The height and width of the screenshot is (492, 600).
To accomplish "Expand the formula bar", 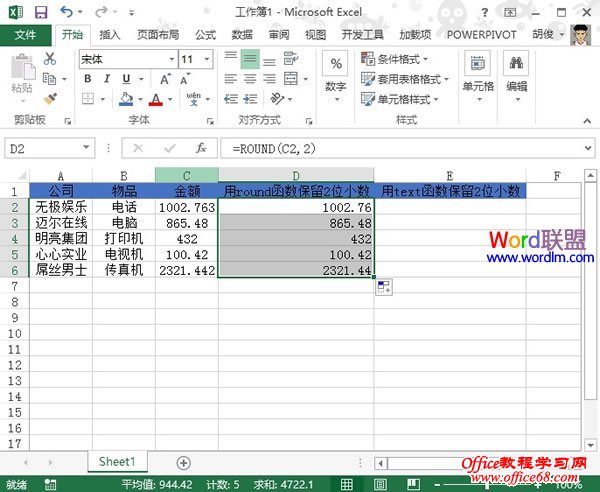I will point(588,148).
